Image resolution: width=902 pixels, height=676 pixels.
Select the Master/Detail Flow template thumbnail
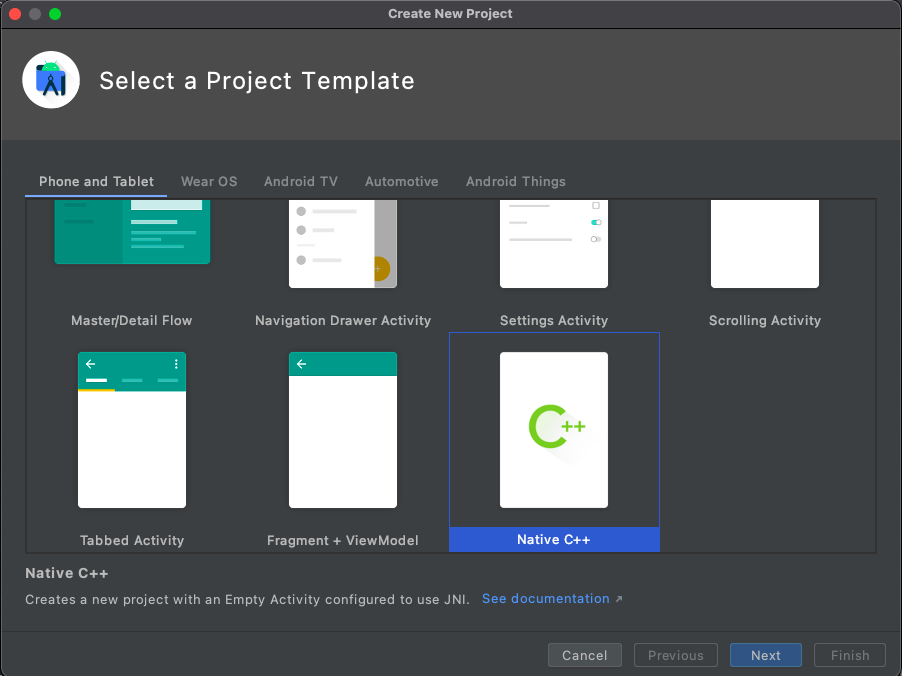[132, 232]
